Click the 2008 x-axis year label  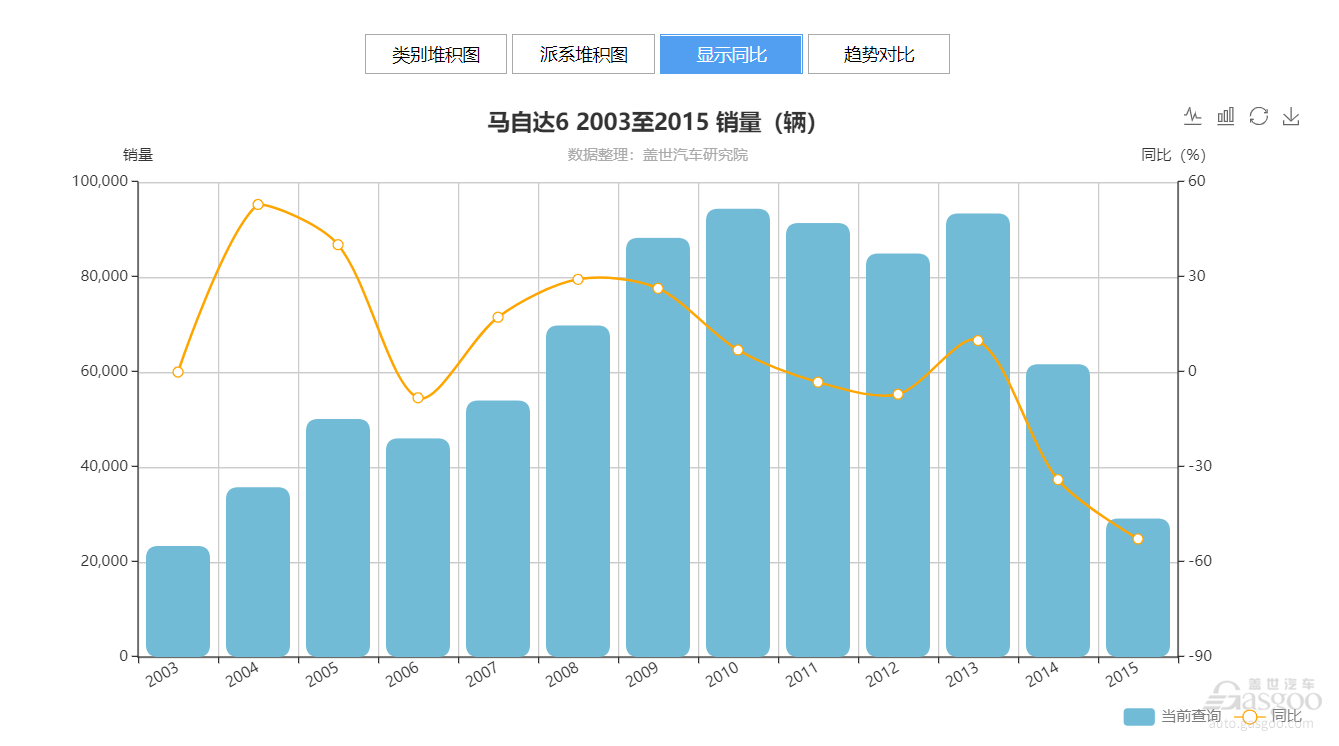(x=562, y=677)
